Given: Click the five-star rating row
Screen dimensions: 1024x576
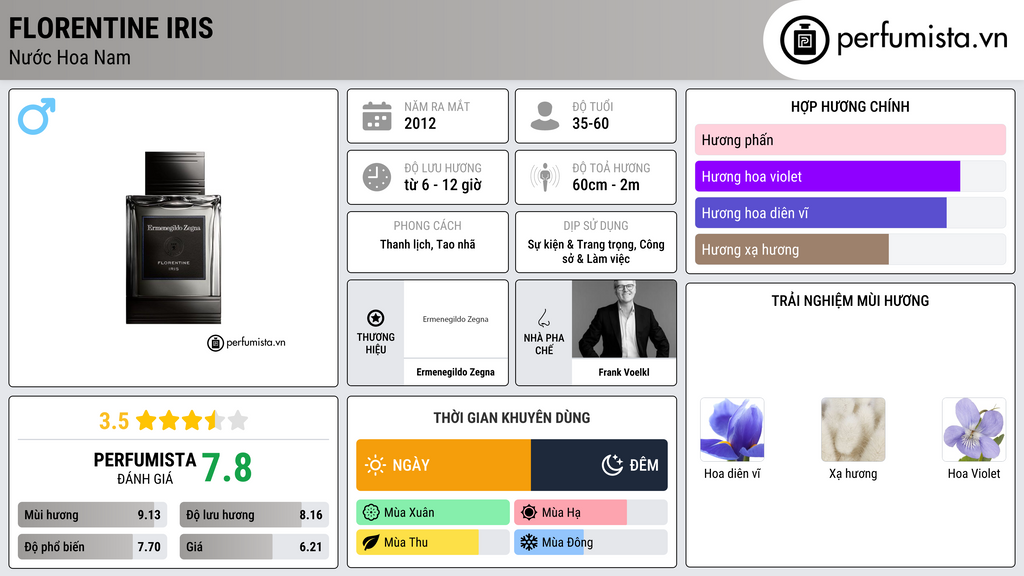Looking at the screenshot, I should click(x=192, y=421).
